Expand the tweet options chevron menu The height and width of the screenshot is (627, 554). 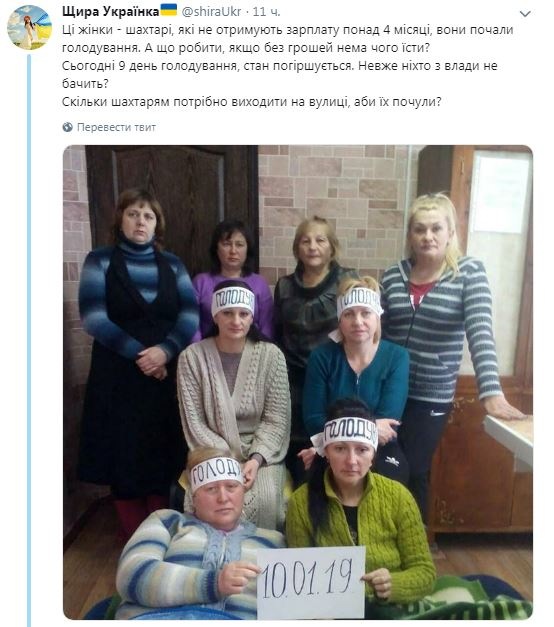coord(525,14)
